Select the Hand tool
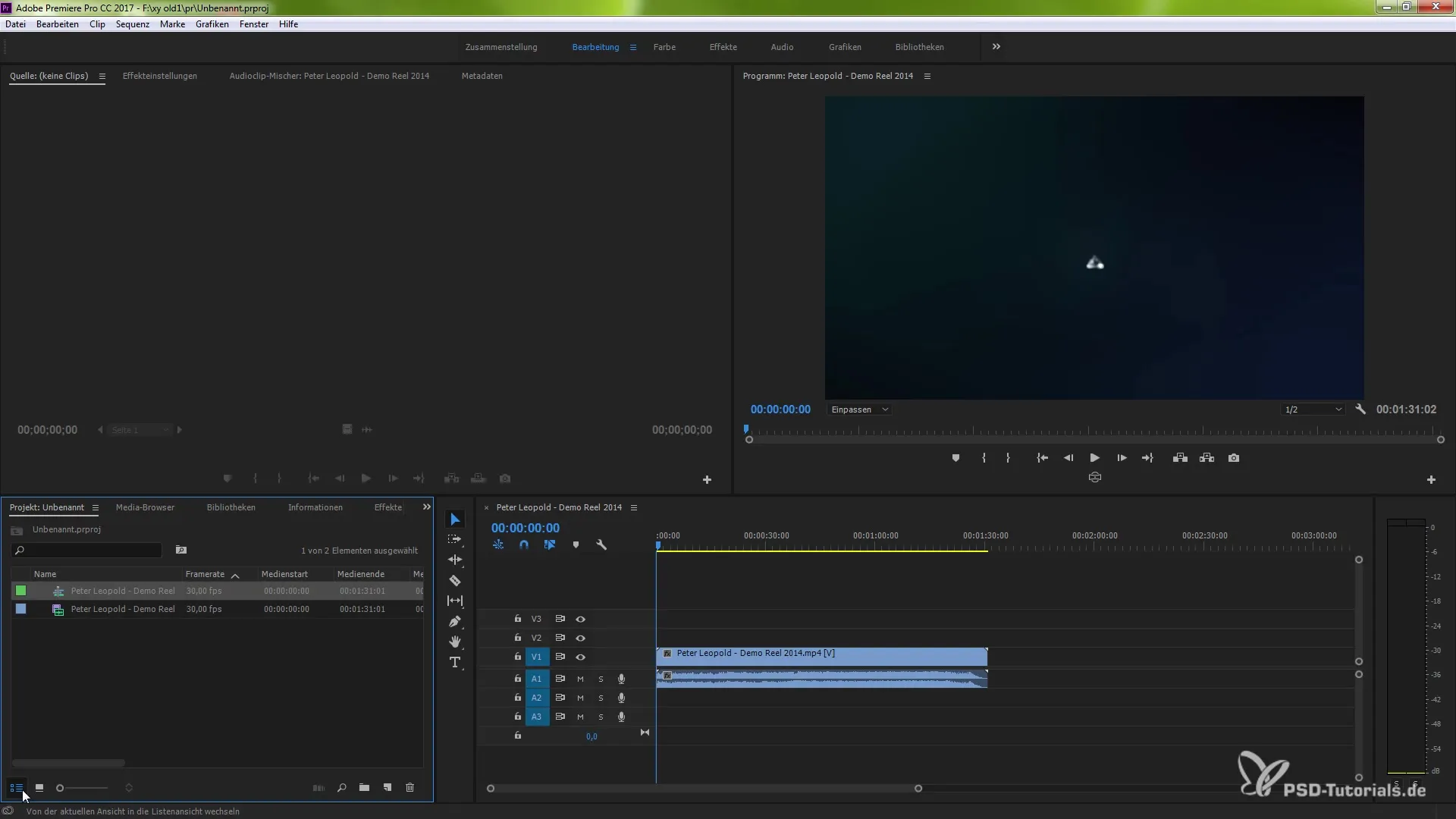 click(455, 642)
